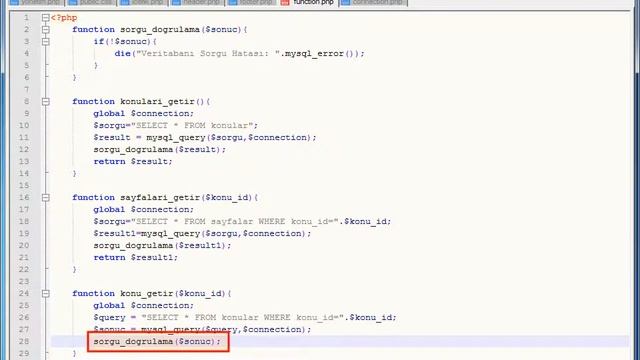Click the closing brace on line 14
Viewport: 640px width, 360px height.
point(74,173)
